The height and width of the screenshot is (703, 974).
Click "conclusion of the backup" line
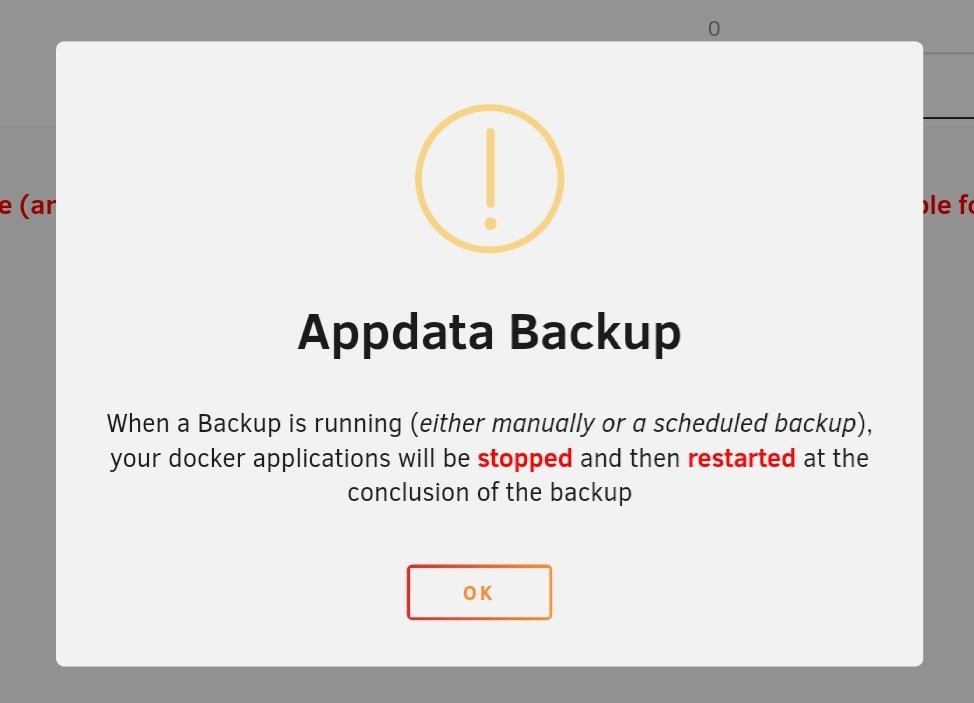(489, 492)
